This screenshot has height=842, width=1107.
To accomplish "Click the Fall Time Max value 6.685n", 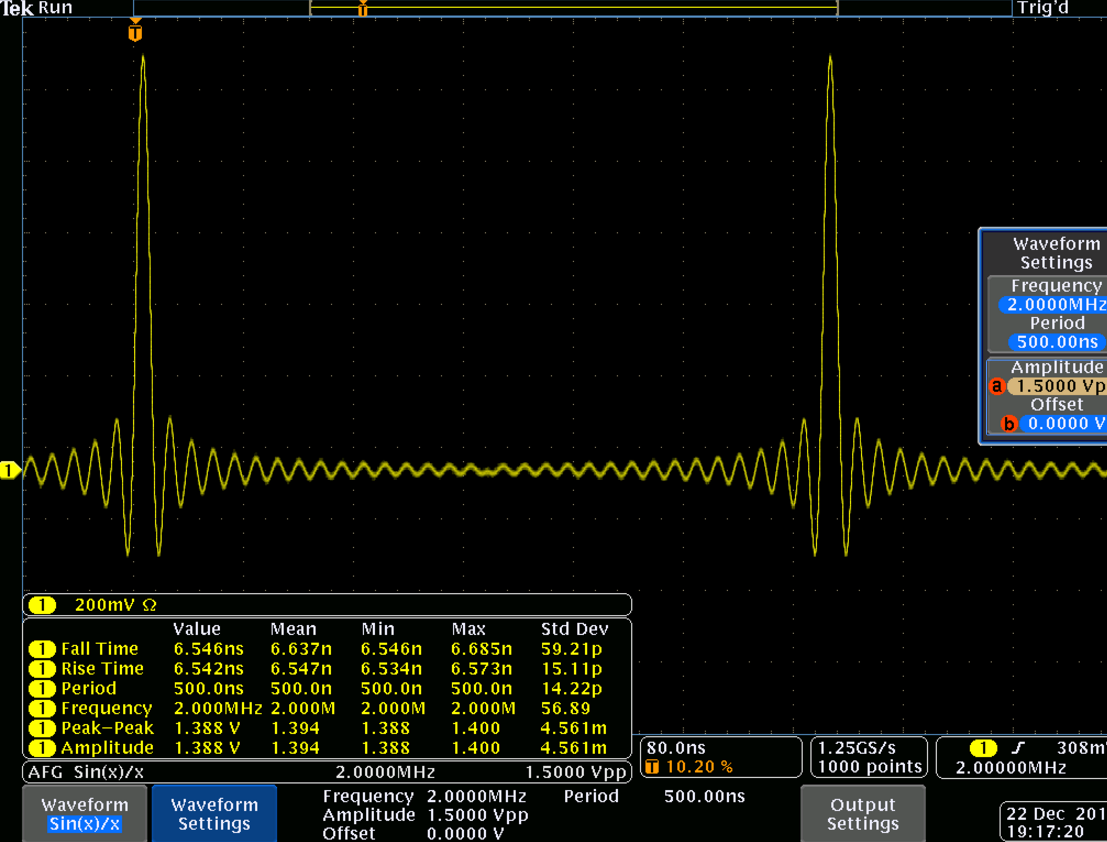I will click(x=481, y=649).
